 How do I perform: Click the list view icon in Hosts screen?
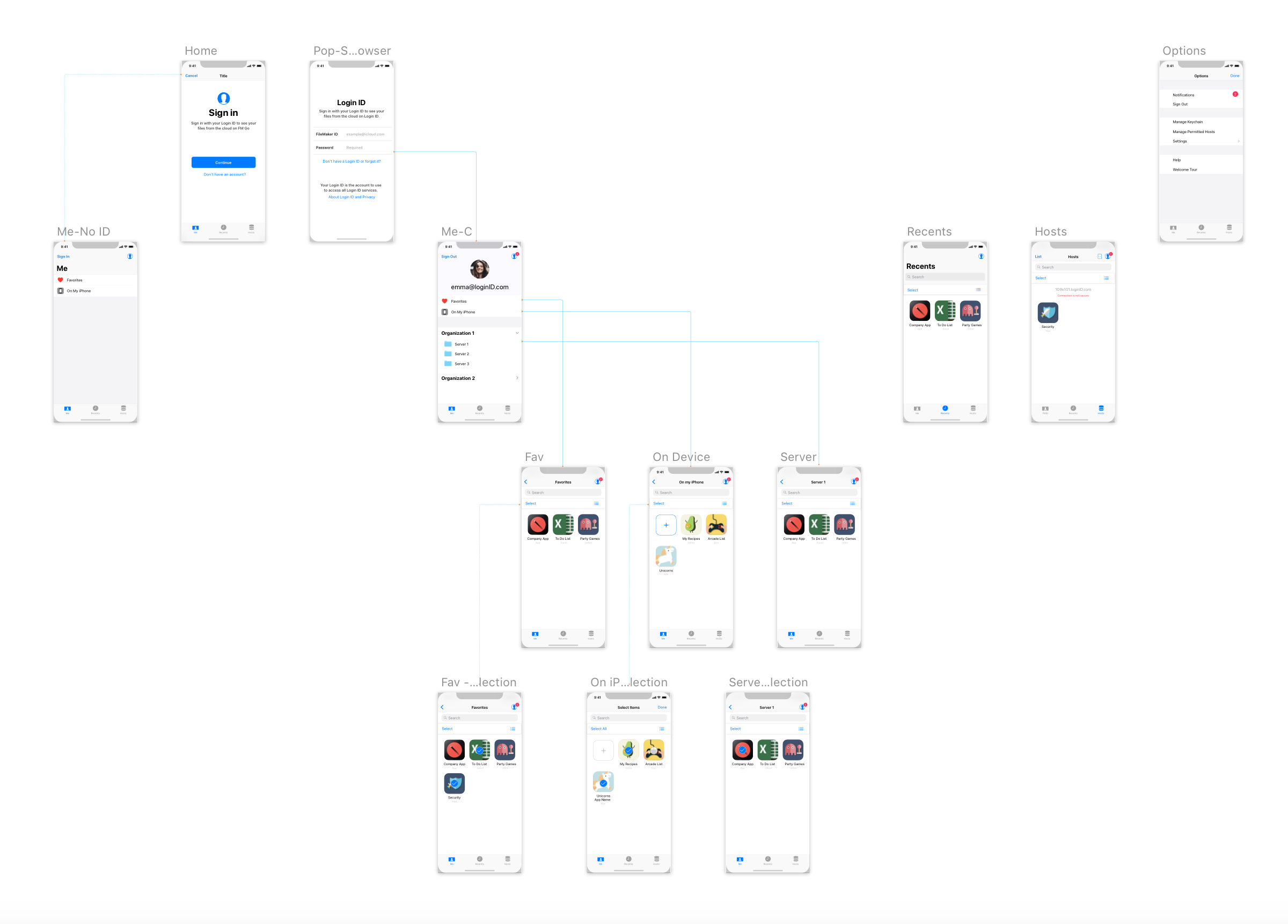1106,278
